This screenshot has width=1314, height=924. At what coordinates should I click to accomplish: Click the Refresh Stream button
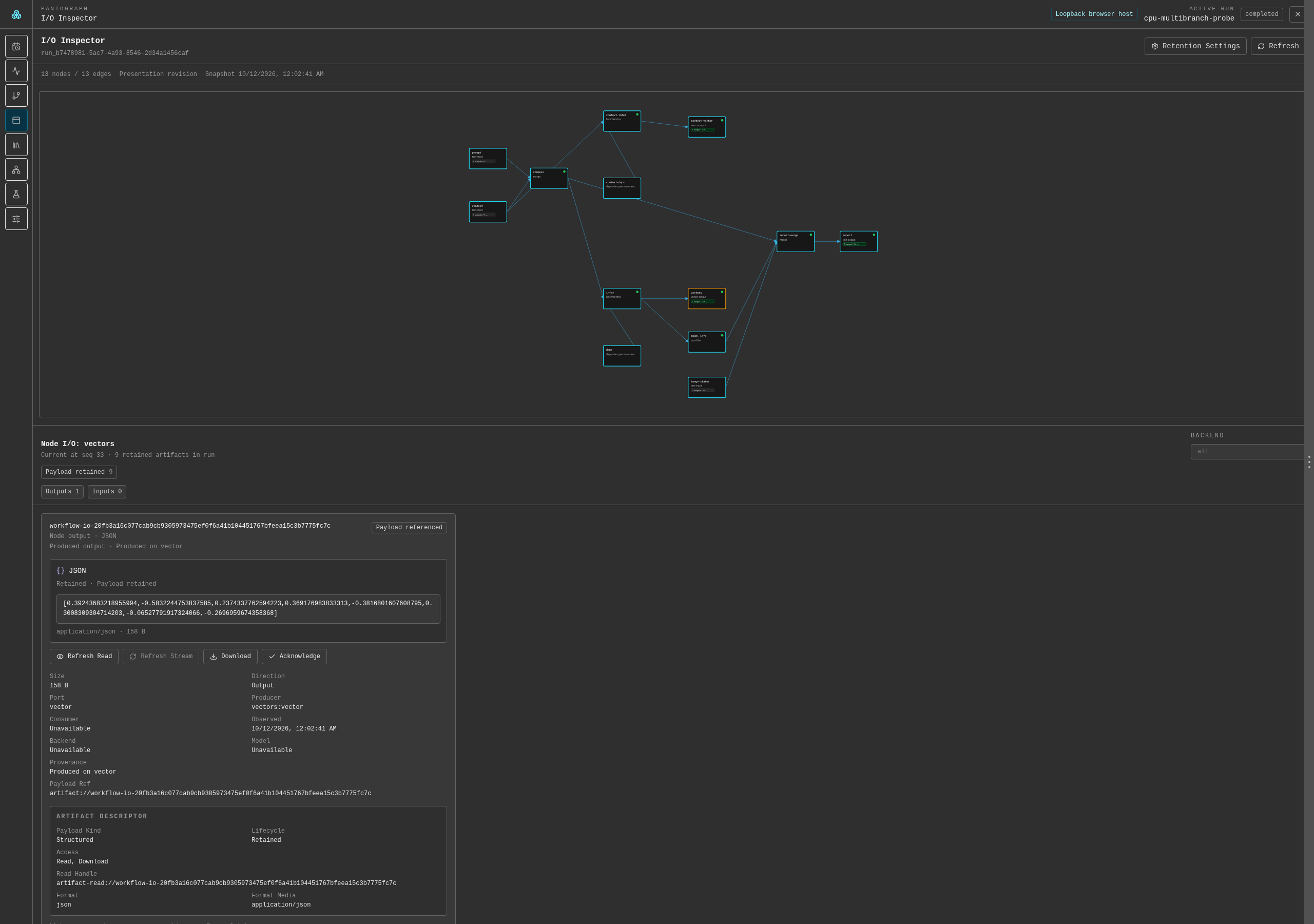click(161, 657)
